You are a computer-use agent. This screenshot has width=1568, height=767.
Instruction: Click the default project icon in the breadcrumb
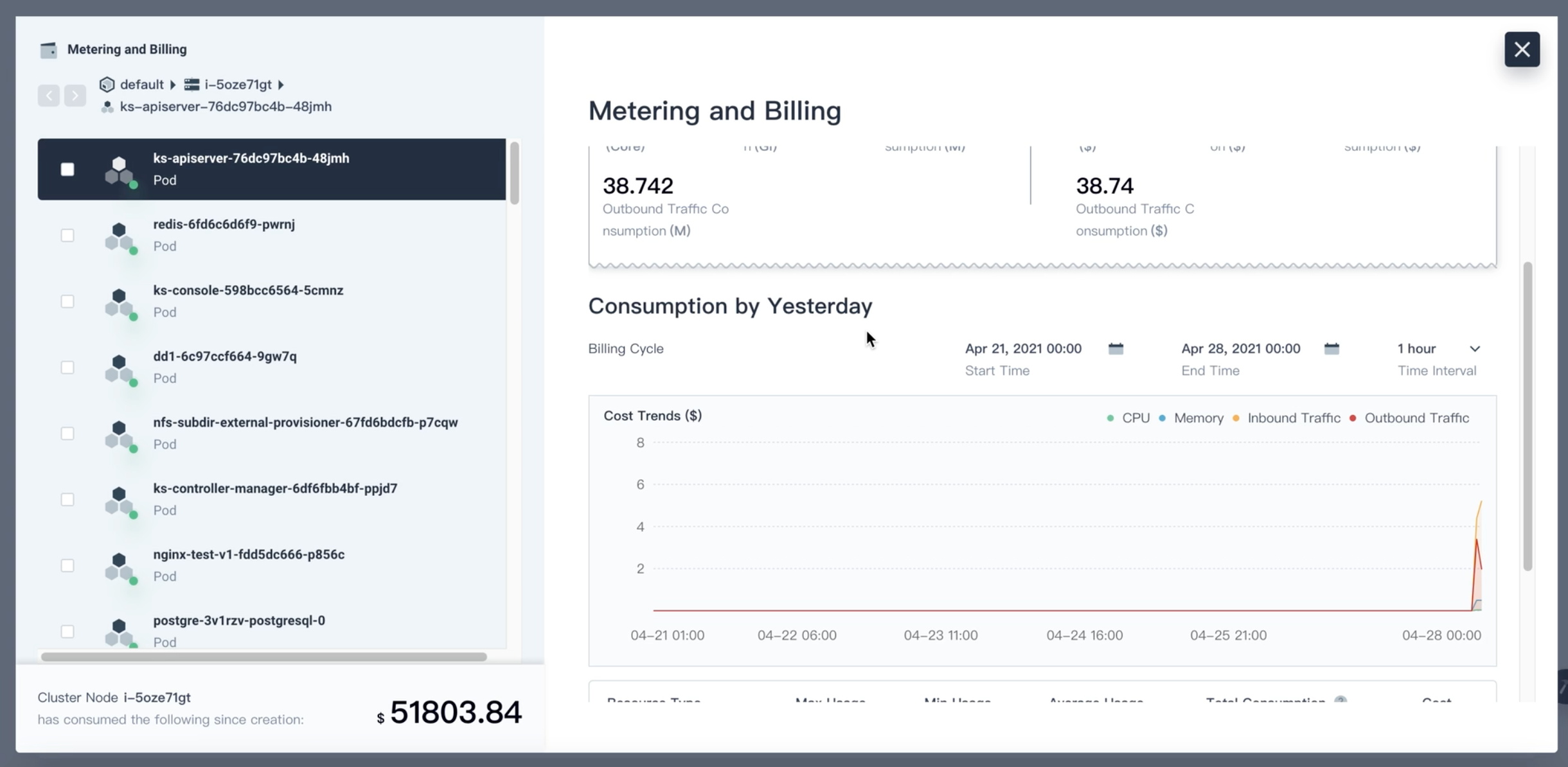tap(106, 84)
